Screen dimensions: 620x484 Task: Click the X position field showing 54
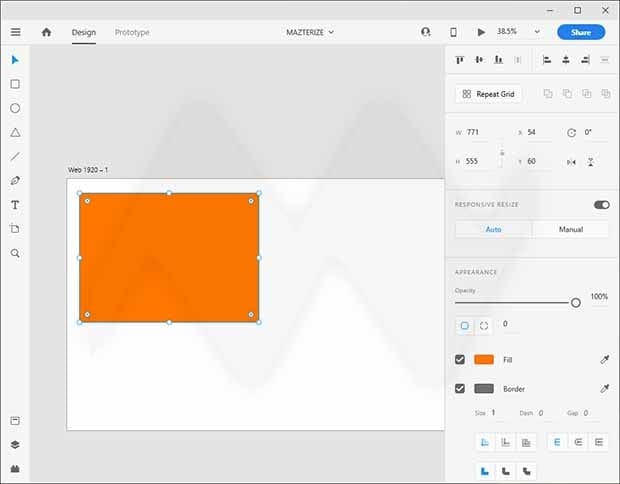click(x=540, y=132)
